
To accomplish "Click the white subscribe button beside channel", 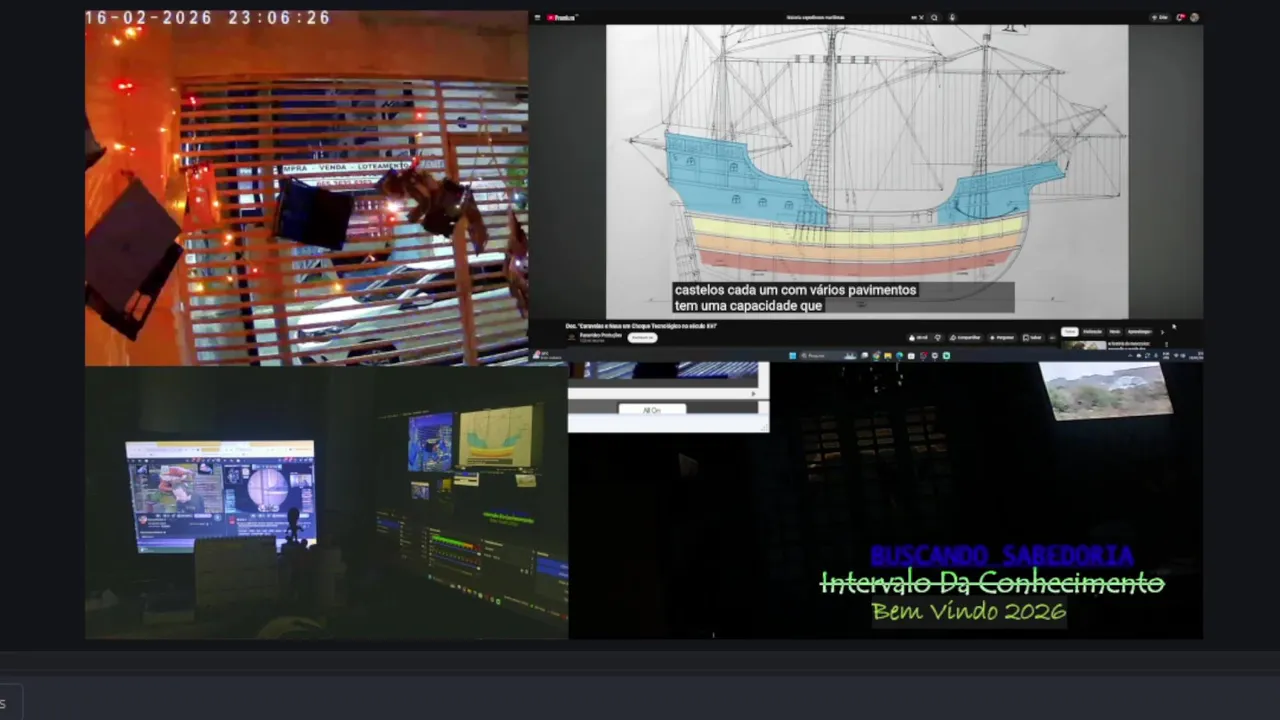I will pyautogui.click(x=642, y=338).
